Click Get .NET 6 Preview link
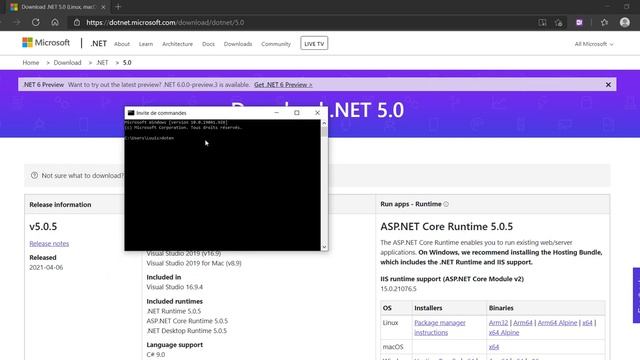Screen dimensions: 640x360 pyautogui.click(x=283, y=85)
